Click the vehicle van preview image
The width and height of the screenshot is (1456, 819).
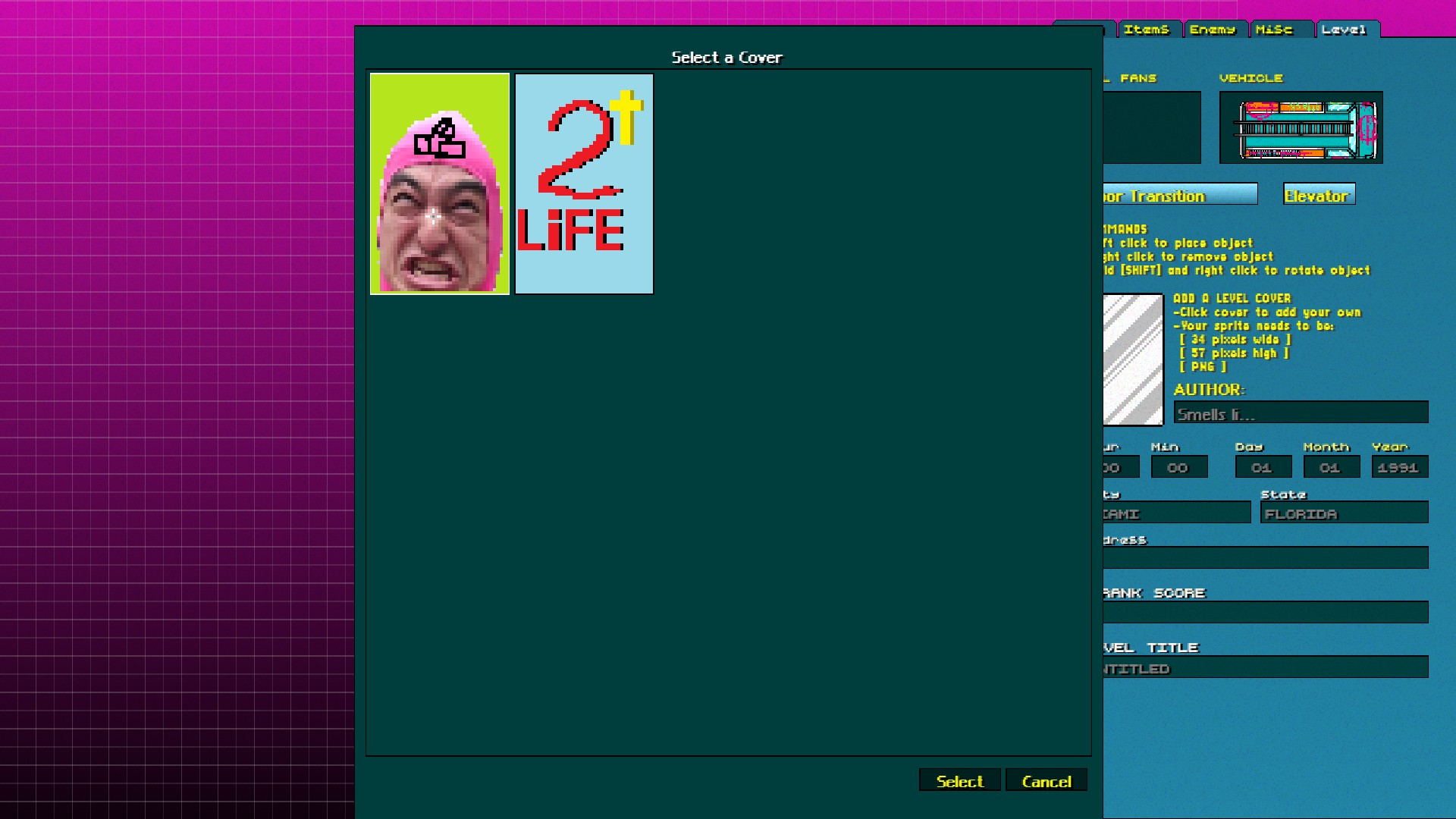[x=1301, y=127]
